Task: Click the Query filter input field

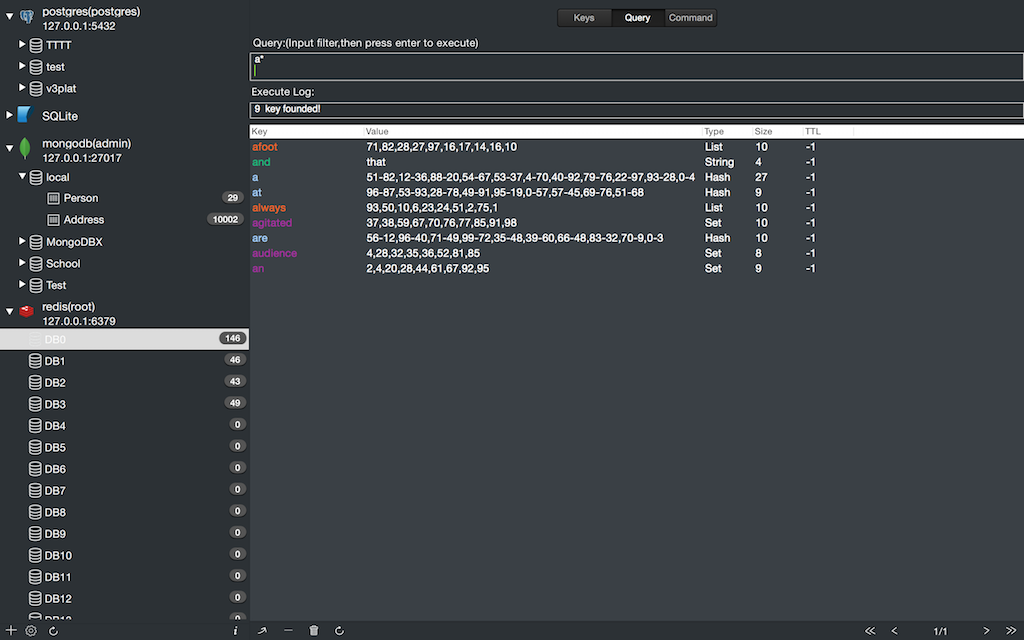Action: click(x=636, y=66)
